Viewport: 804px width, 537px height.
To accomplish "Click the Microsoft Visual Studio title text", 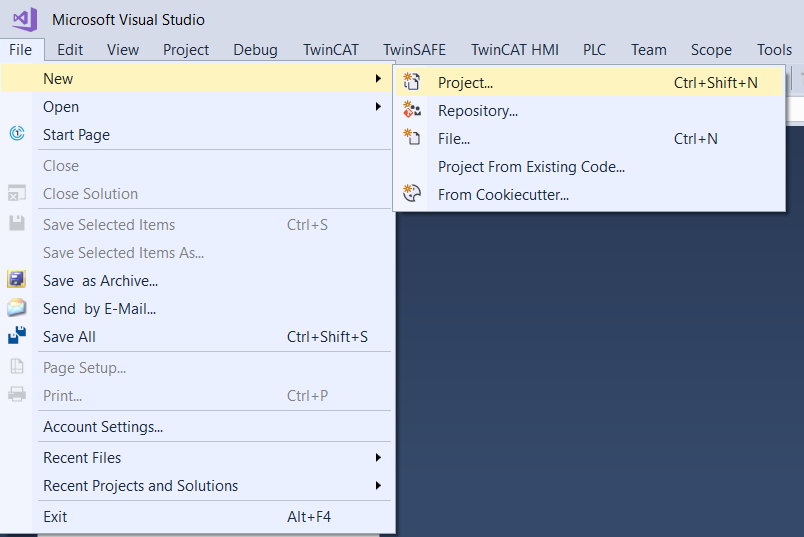I will 128,19.
